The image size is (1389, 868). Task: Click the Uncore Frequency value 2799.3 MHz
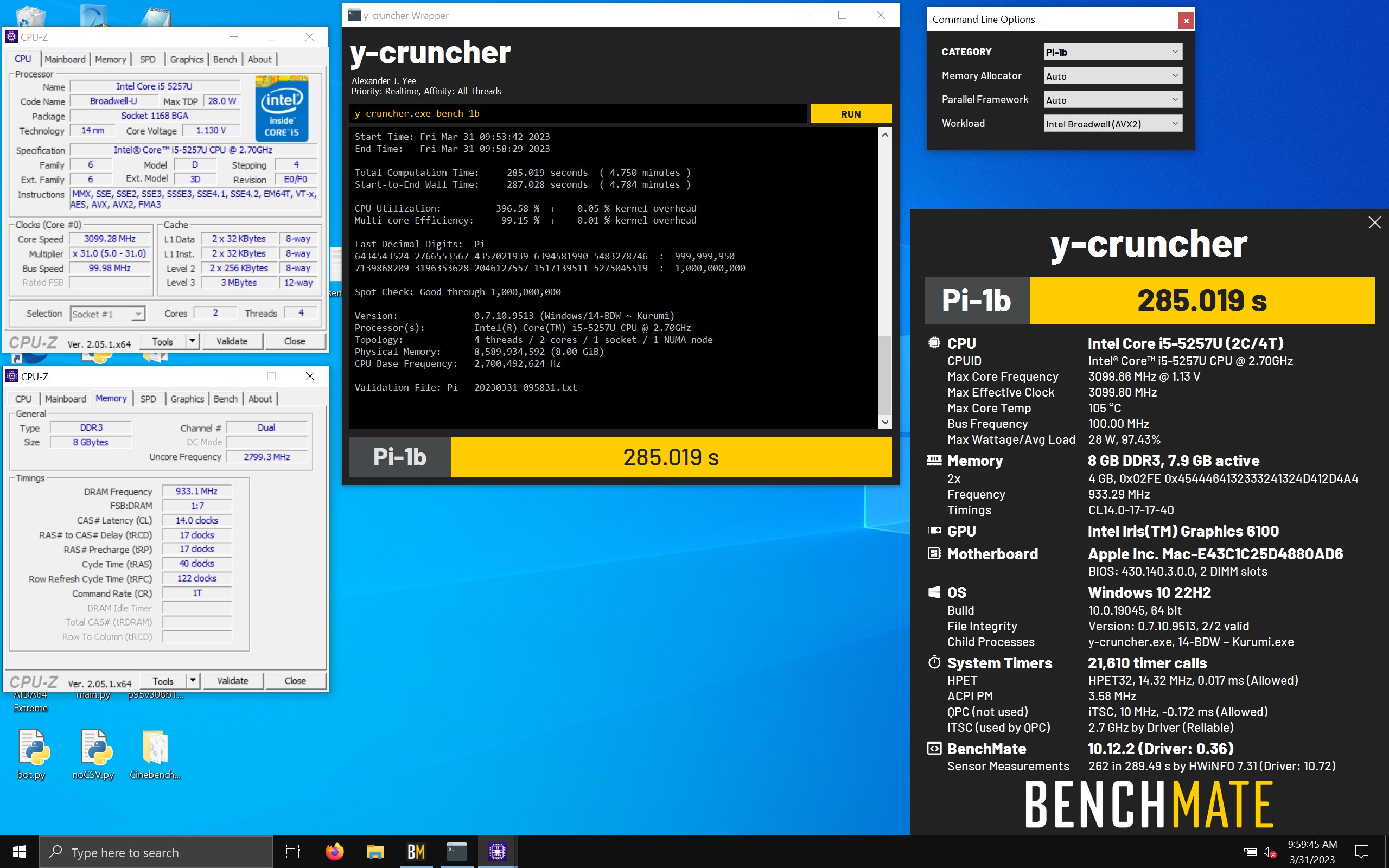tap(266, 457)
